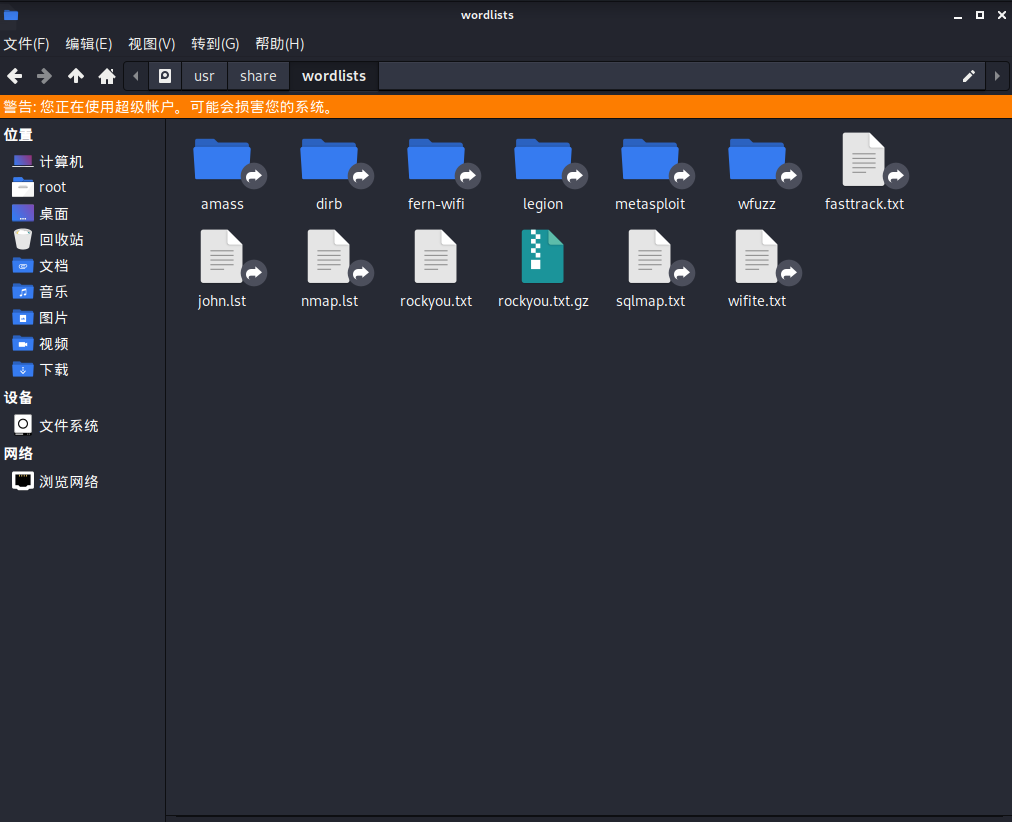Click the path bar left scroll arrow

[136, 76]
